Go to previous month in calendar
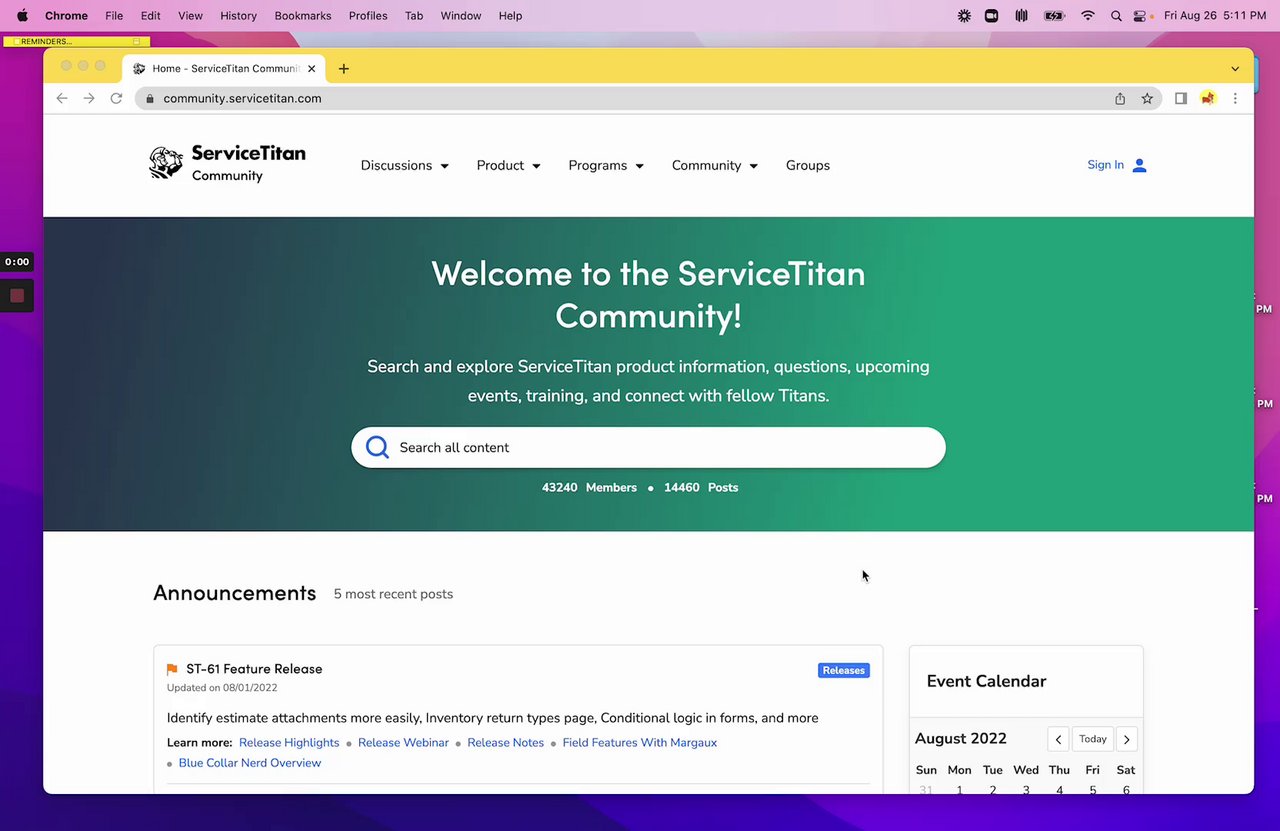1280x831 pixels. click(1058, 739)
